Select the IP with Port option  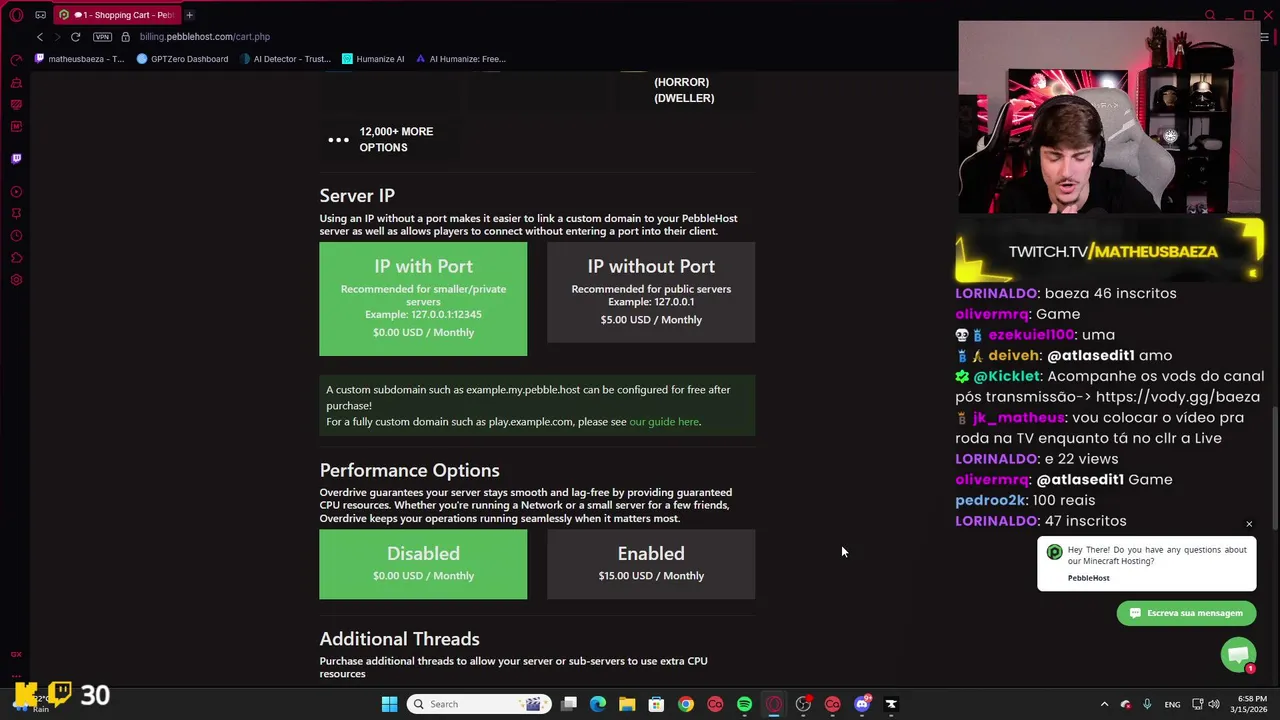(423, 299)
